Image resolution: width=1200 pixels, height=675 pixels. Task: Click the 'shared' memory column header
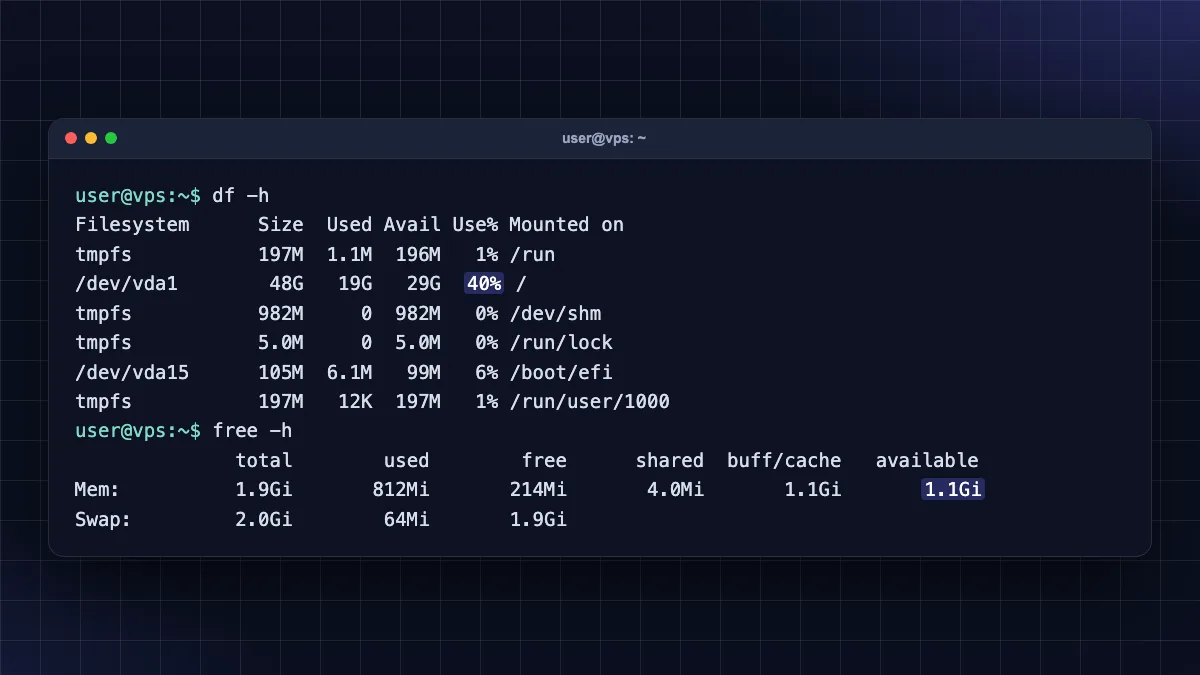click(670, 461)
